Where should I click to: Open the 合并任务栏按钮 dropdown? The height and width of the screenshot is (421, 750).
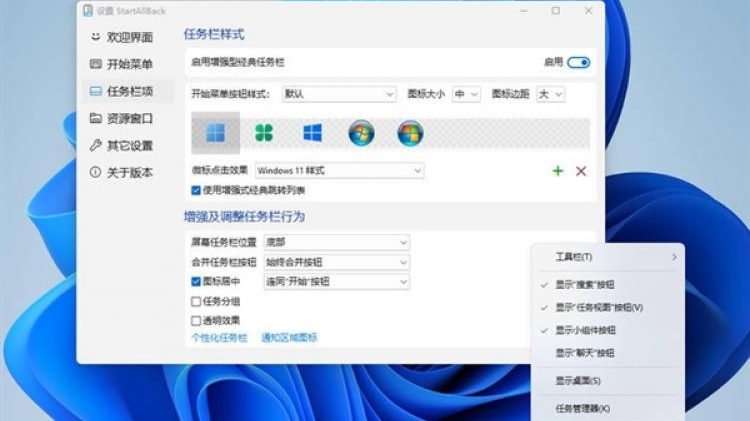[x=336, y=262]
